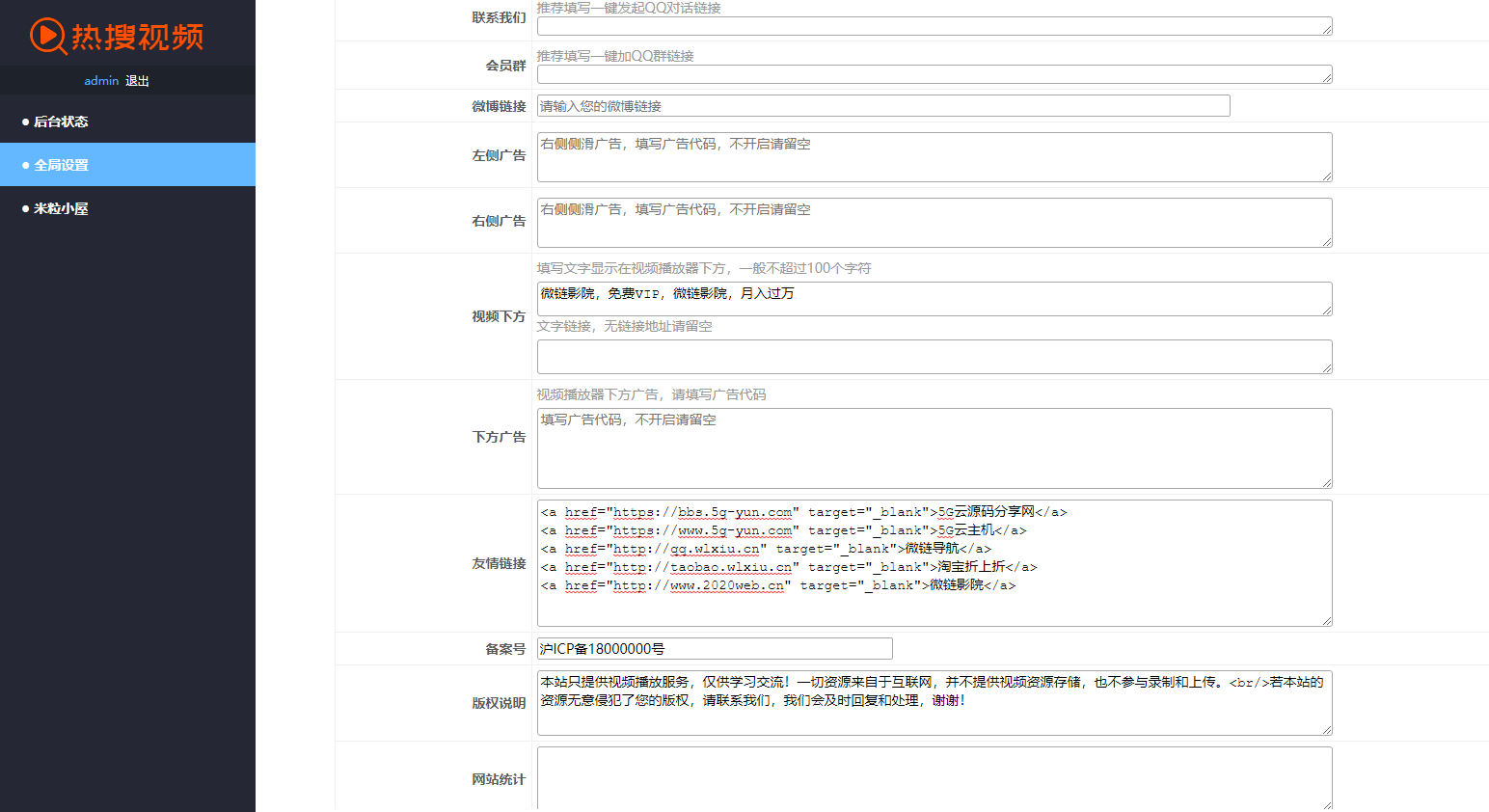Click the 退出 logout link
This screenshot has height=812, width=1489.
point(137,81)
